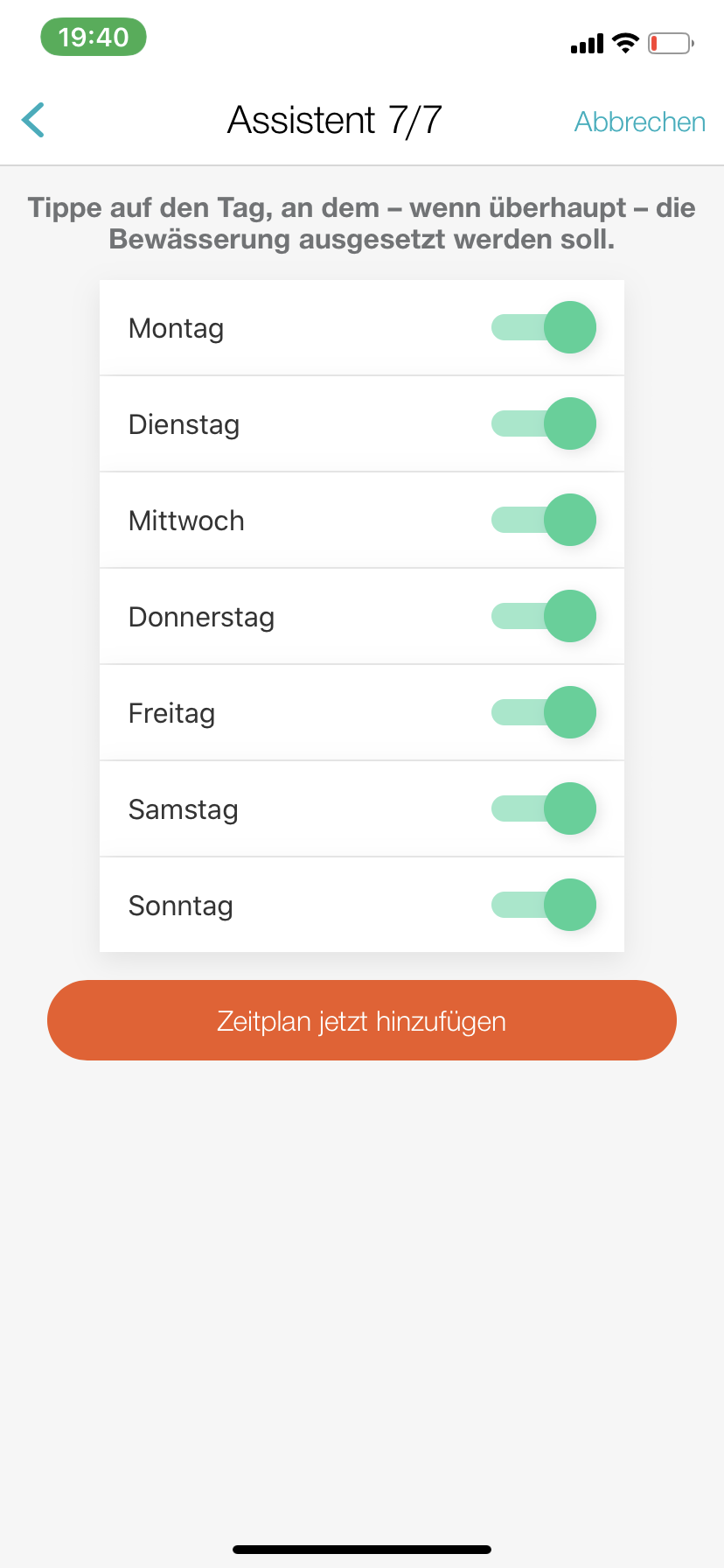724x1568 pixels.
Task: Tap the green time indicator pill
Action: coord(94,38)
